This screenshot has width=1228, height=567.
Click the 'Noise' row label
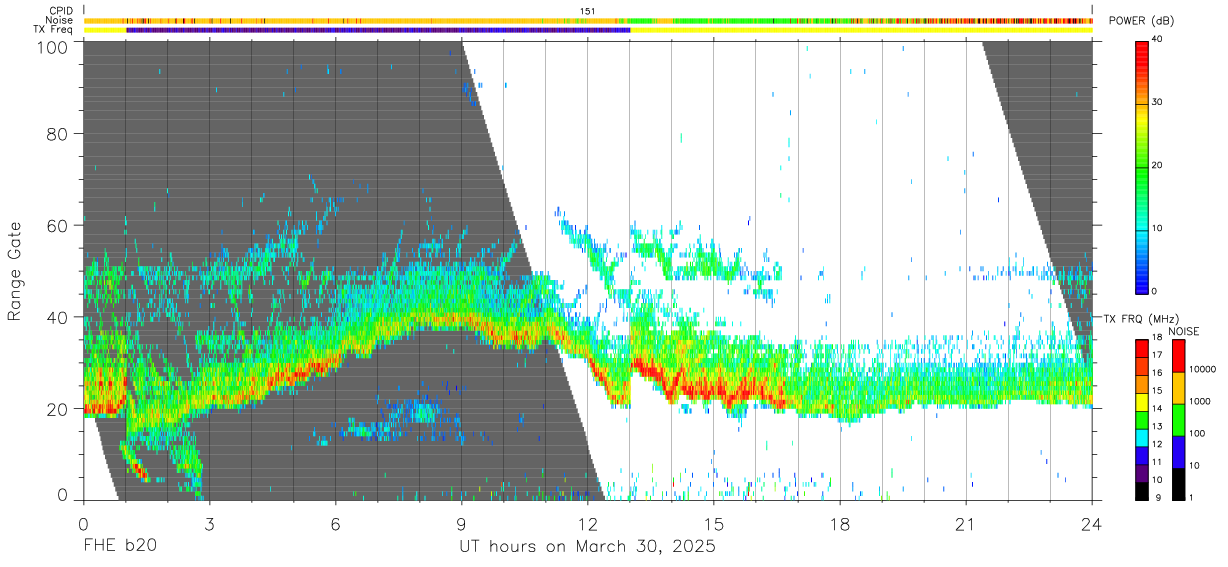tap(60, 20)
